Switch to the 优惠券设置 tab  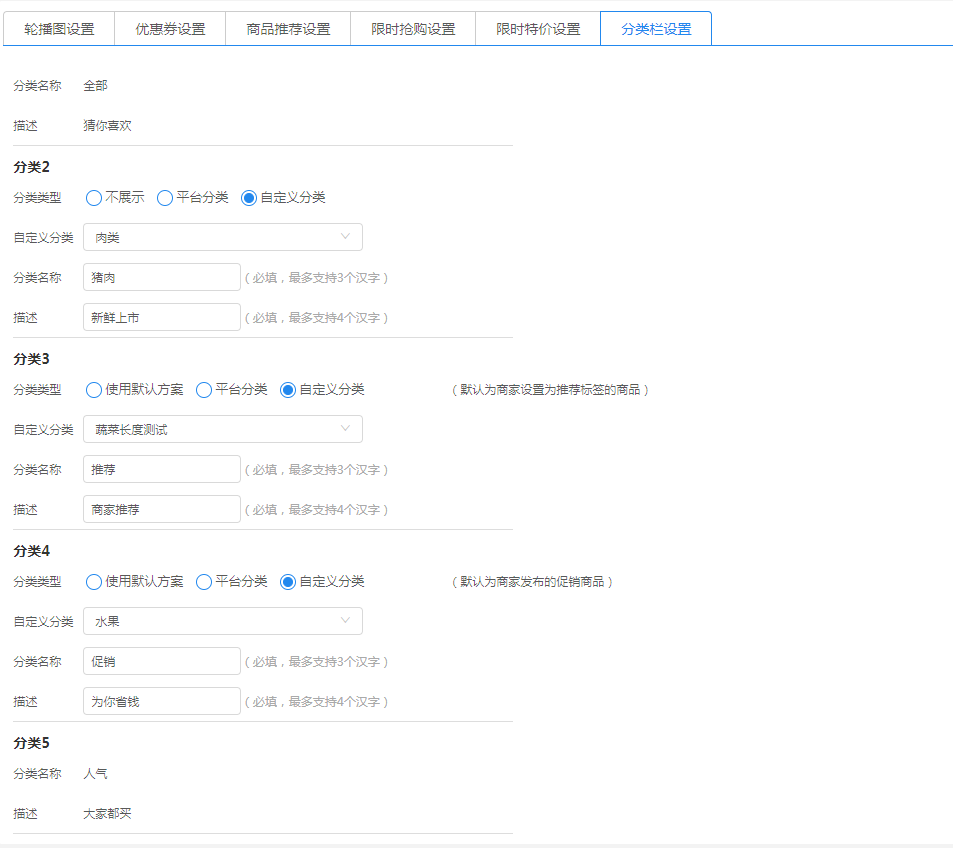[x=170, y=29]
